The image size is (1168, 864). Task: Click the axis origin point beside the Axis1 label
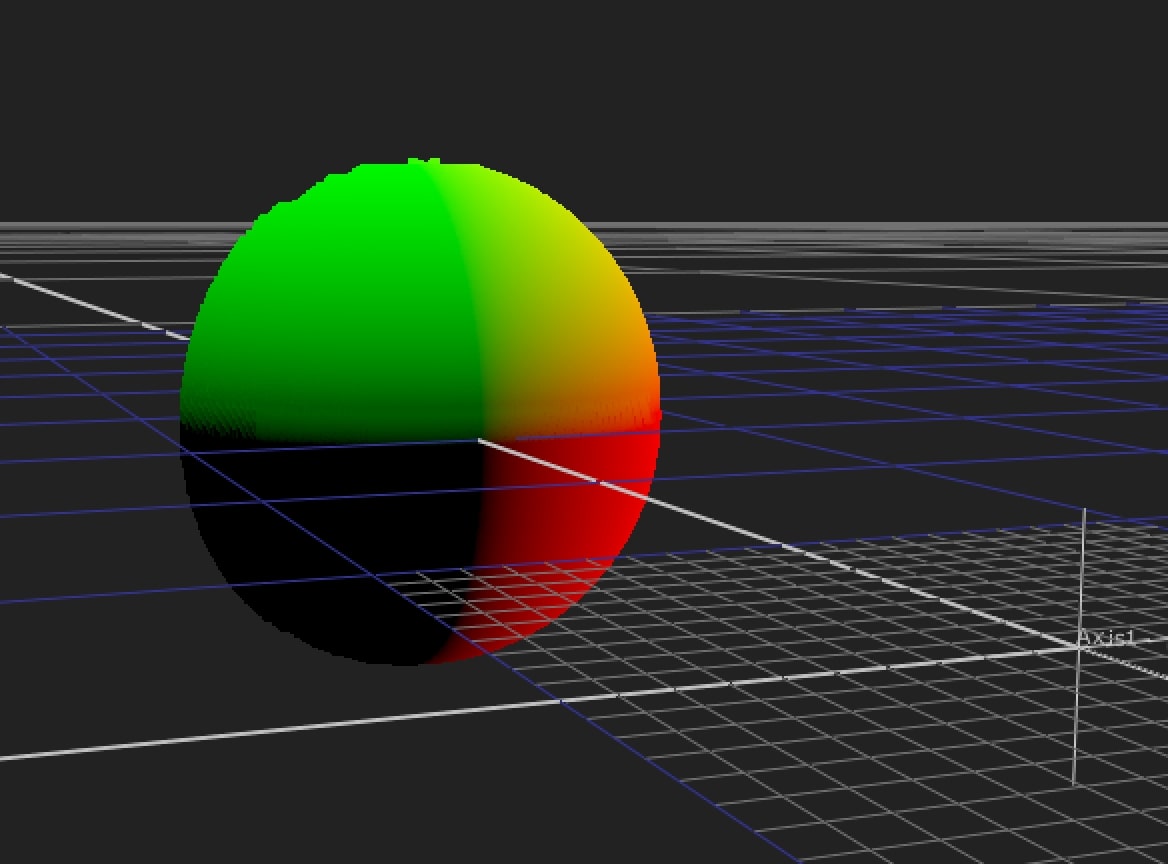1078,647
